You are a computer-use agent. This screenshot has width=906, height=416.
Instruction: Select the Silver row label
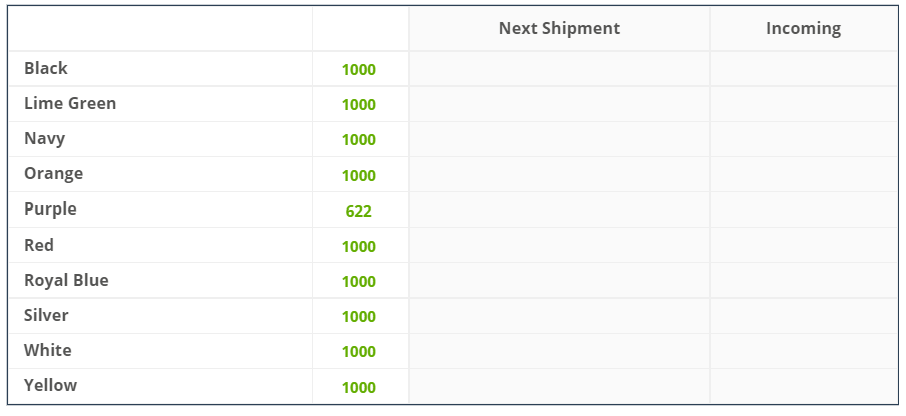(x=46, y=315)
